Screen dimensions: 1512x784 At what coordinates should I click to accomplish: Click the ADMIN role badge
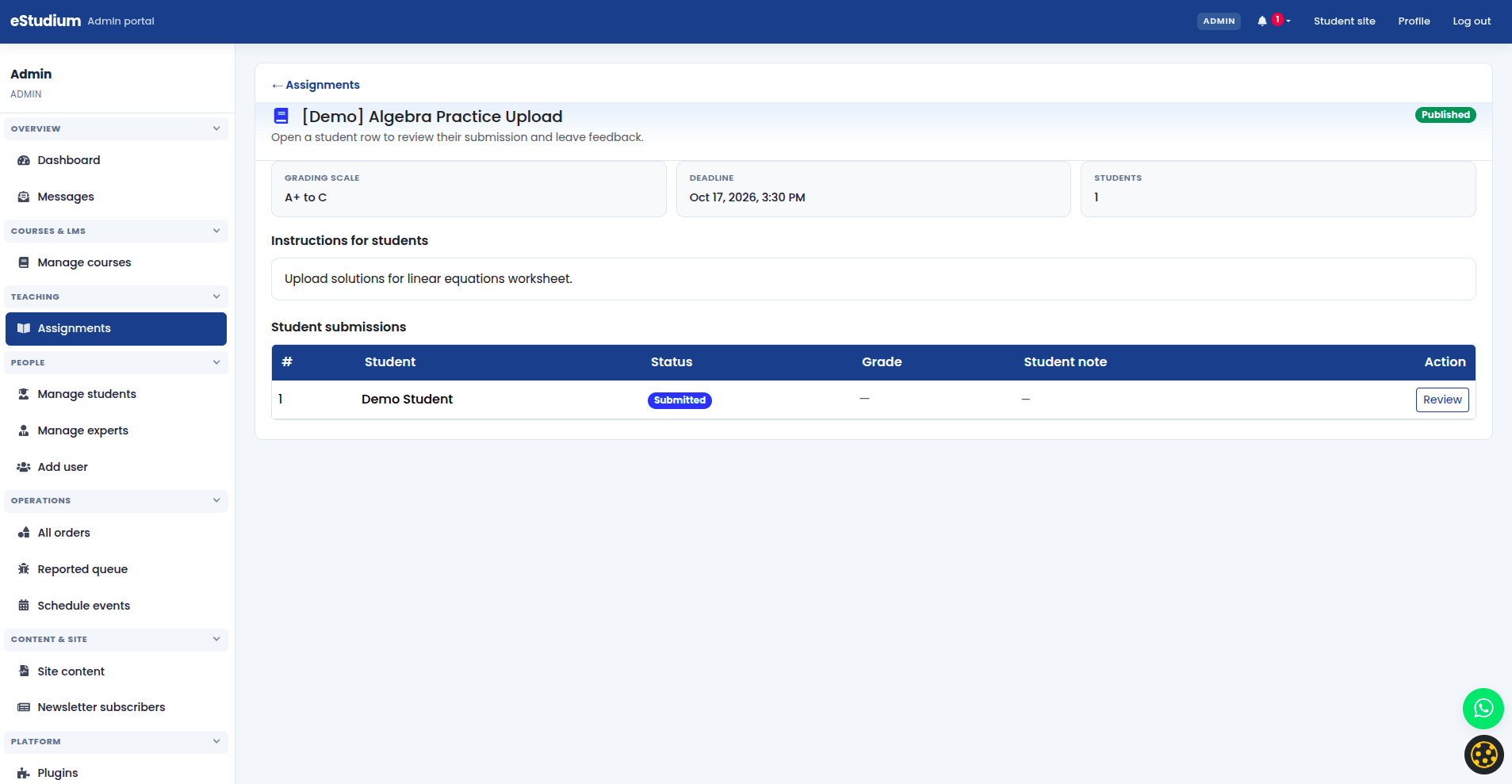pos(1219,21)
